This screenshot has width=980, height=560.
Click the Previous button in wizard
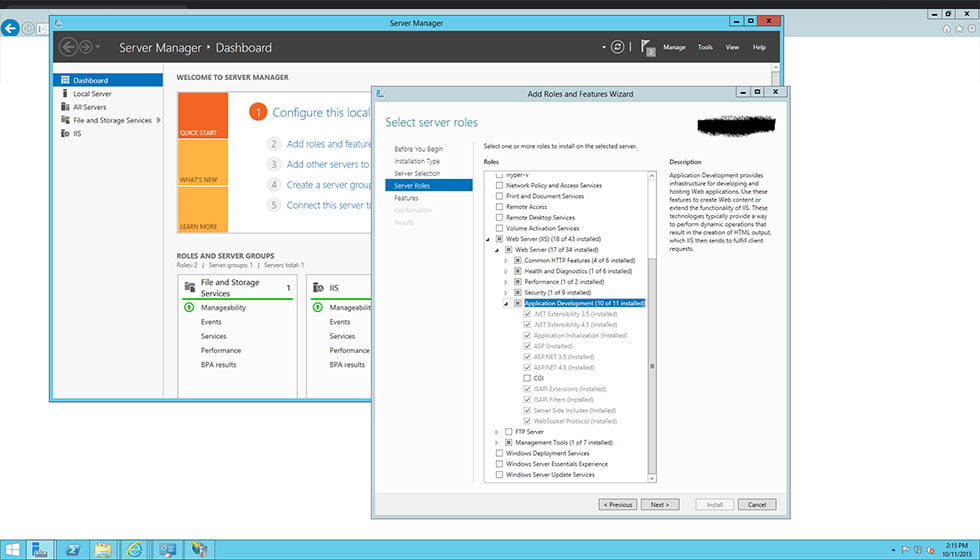[618, 504]
